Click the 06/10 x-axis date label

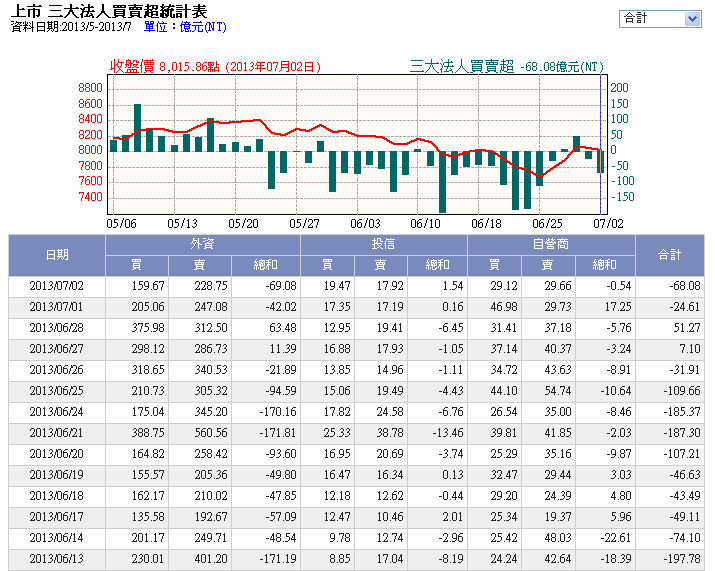[425, 224]
